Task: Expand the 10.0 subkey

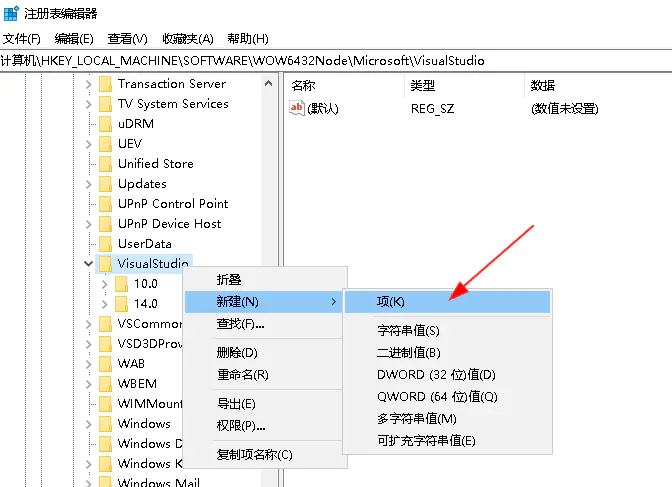Action: (105, 284)
